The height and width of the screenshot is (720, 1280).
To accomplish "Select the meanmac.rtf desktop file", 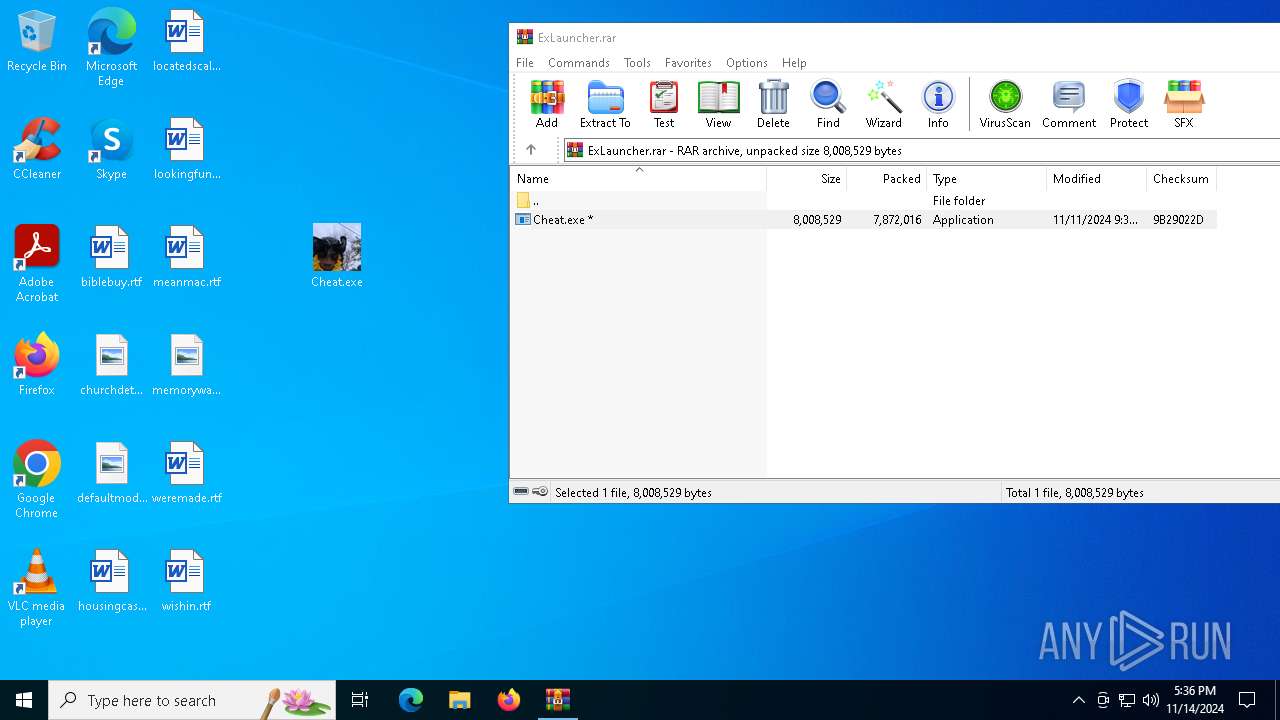I will (x=186, y=257).
